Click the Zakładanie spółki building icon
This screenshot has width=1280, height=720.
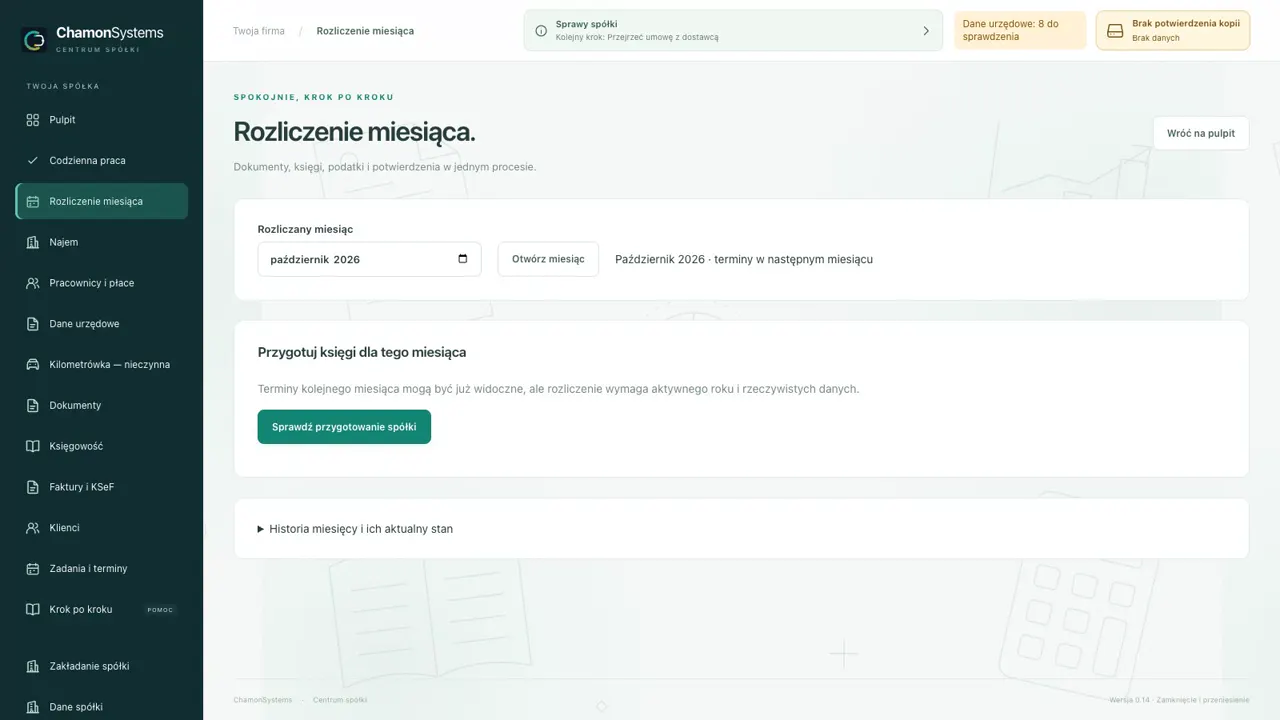point(33,666)
